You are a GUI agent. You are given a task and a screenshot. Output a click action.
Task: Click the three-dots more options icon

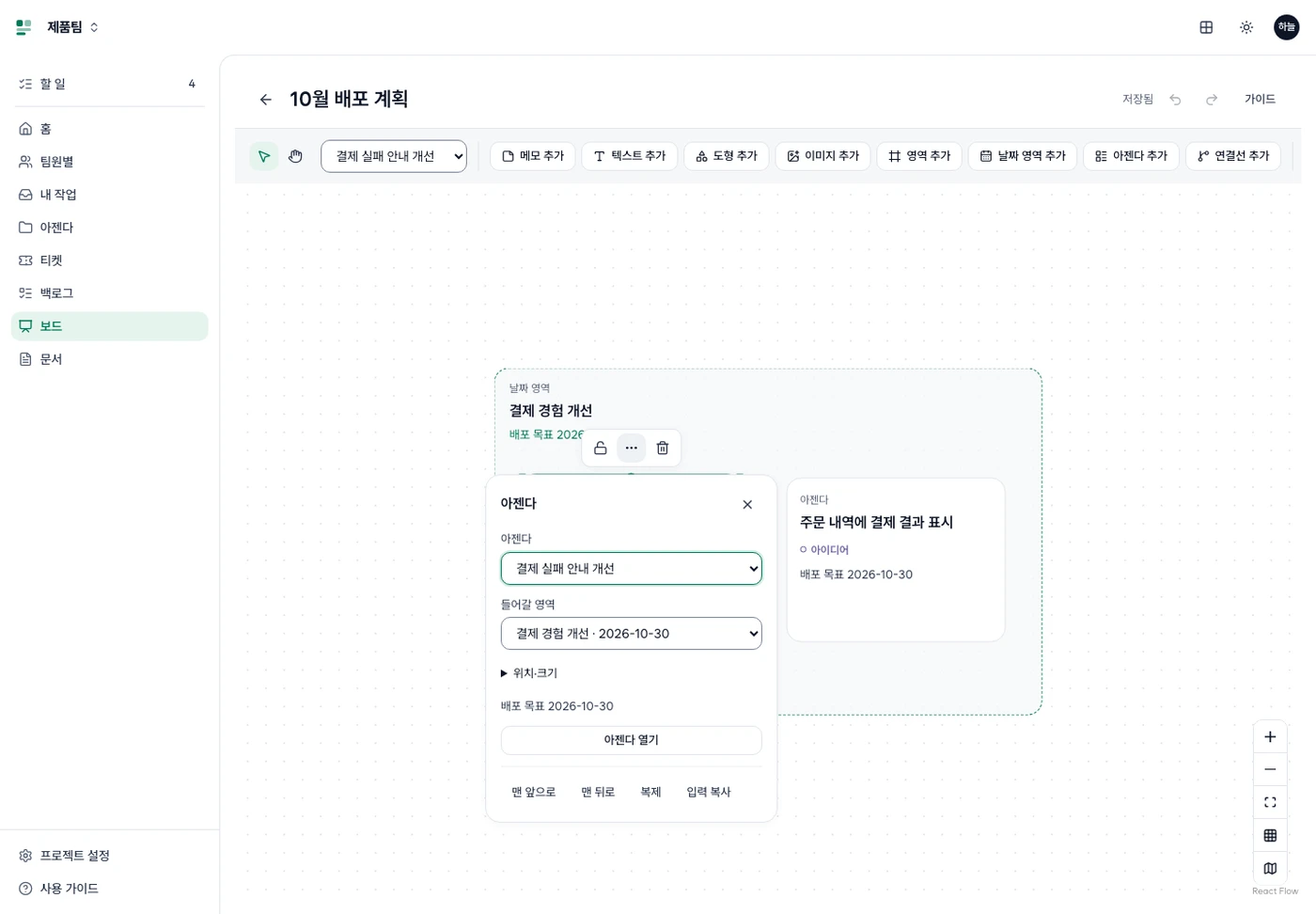[632, 448]
